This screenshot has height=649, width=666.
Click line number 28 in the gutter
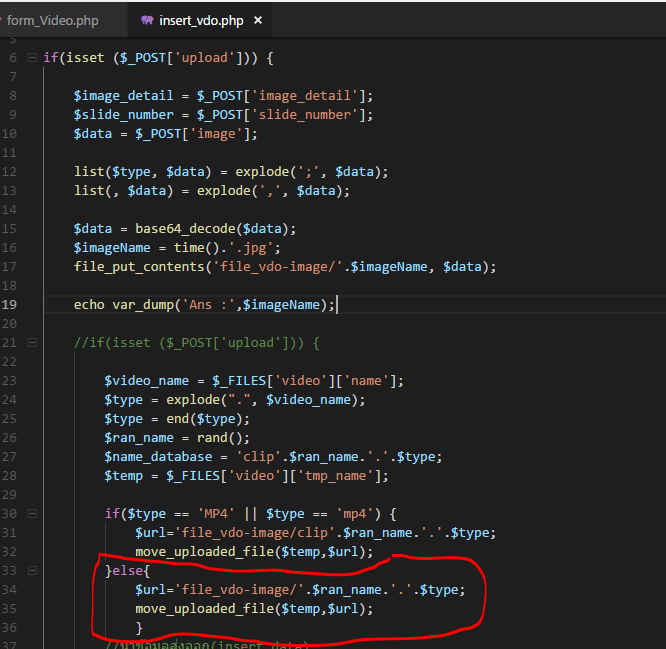pyautogui.click(x=11, y=476)
